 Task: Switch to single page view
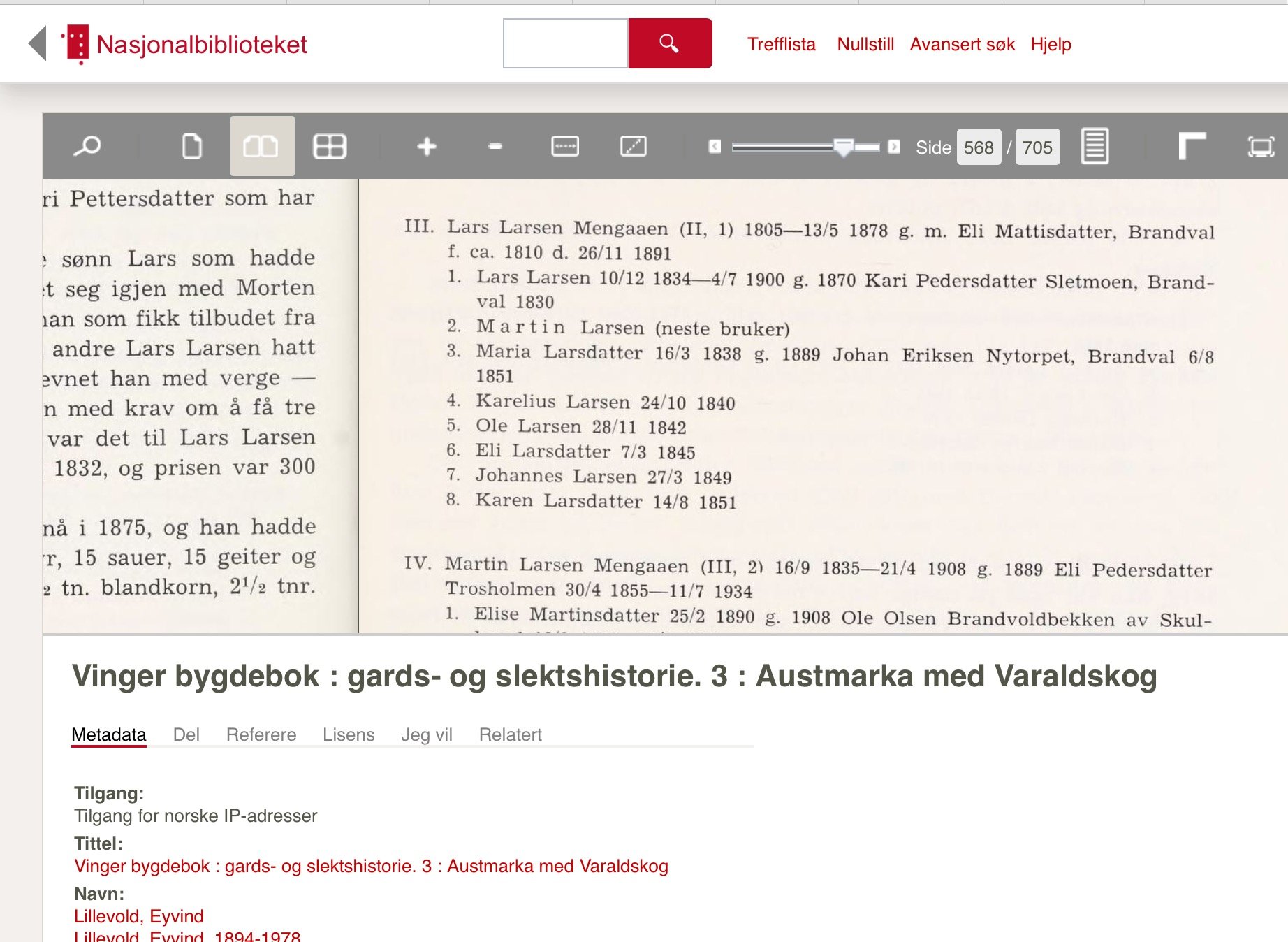tap(191, 147)
